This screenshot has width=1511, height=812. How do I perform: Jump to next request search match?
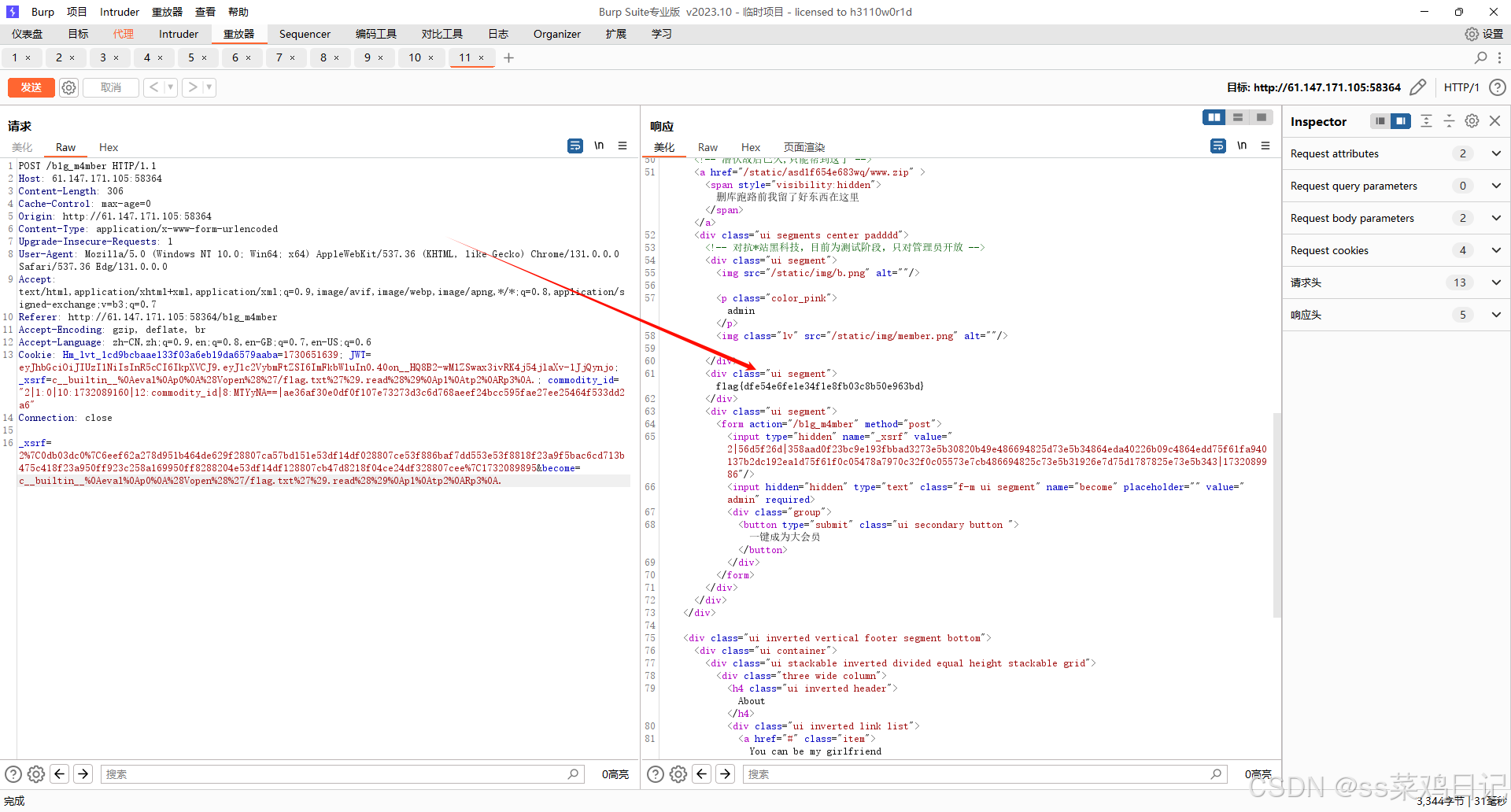pos(83,774)
